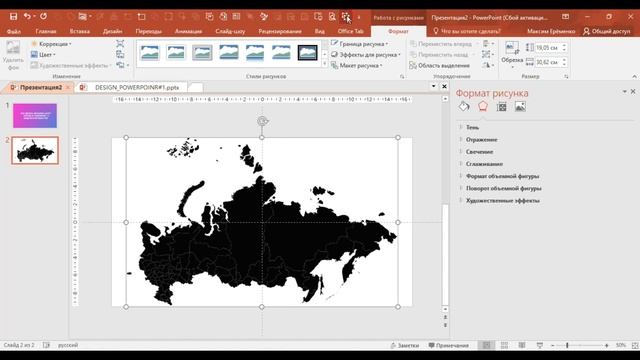
Task: Open the Главная ribbon tab
Action: tap(46, 31)
